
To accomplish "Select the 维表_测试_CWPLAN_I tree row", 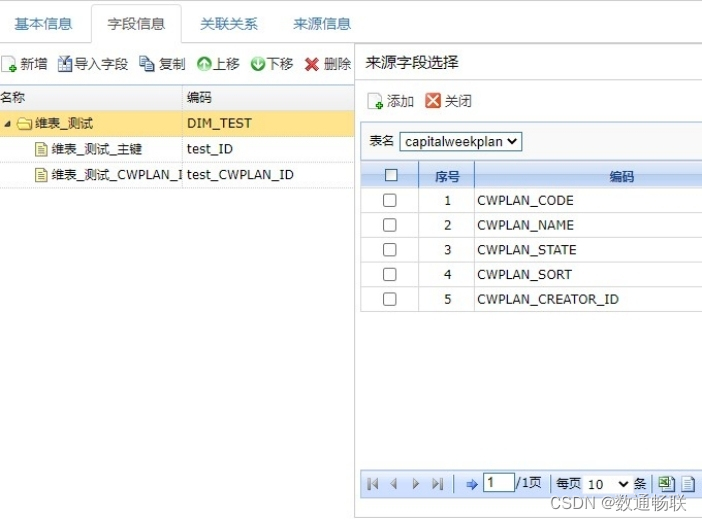I will pos(177,175).
